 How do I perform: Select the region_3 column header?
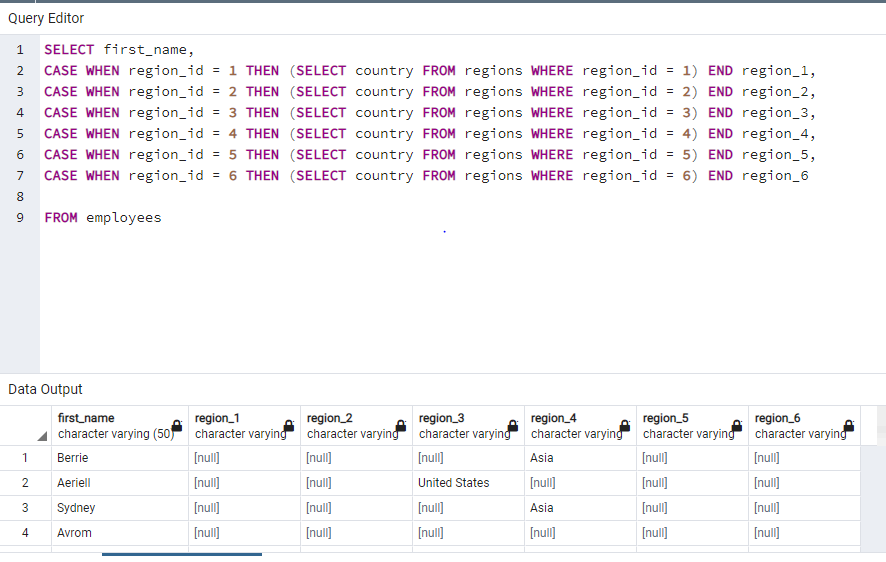(468, 425)
